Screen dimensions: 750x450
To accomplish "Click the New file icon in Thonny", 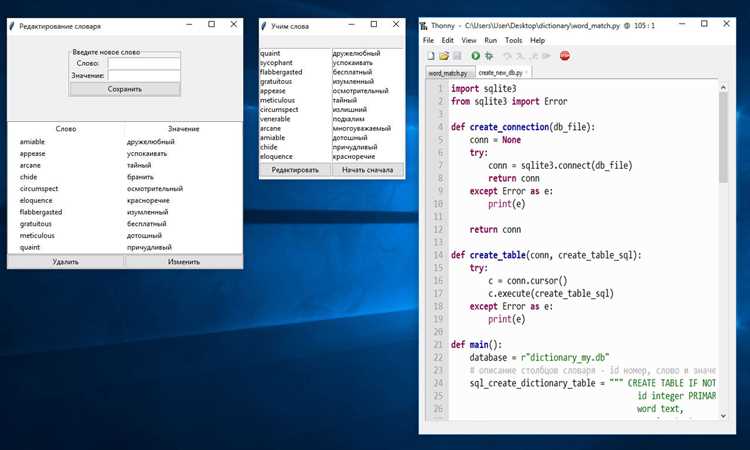I will pyautogui.click(x=431, y=56).
